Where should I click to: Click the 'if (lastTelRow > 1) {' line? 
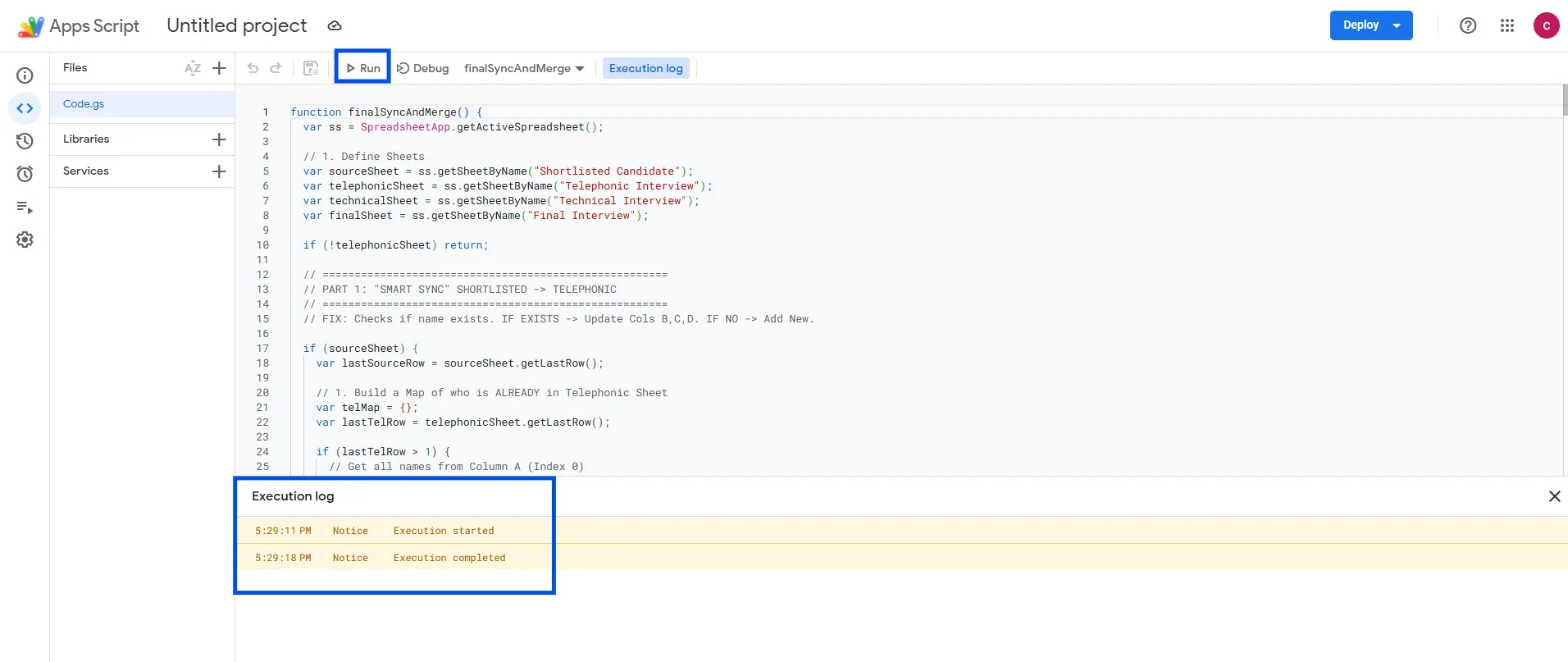[383, 452]
